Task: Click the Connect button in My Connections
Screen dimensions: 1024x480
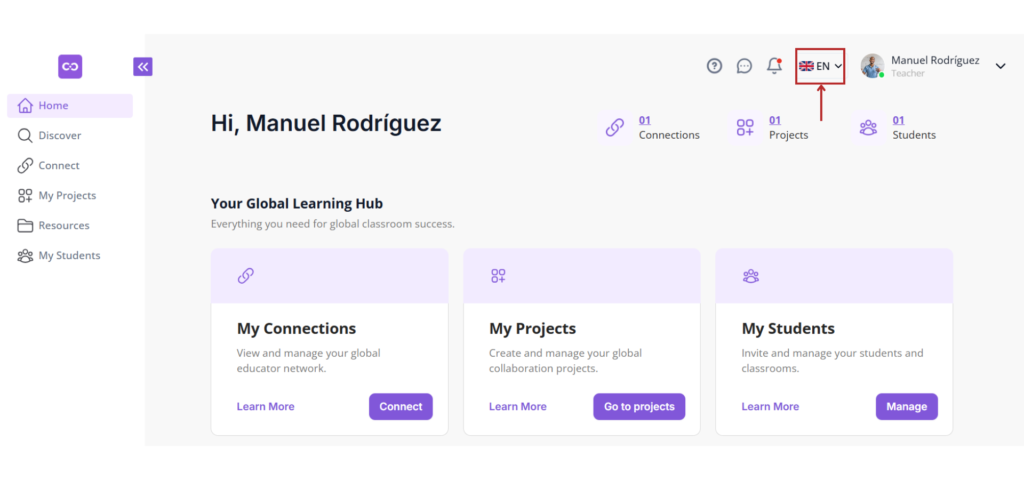Action: [x=401, y=407]
